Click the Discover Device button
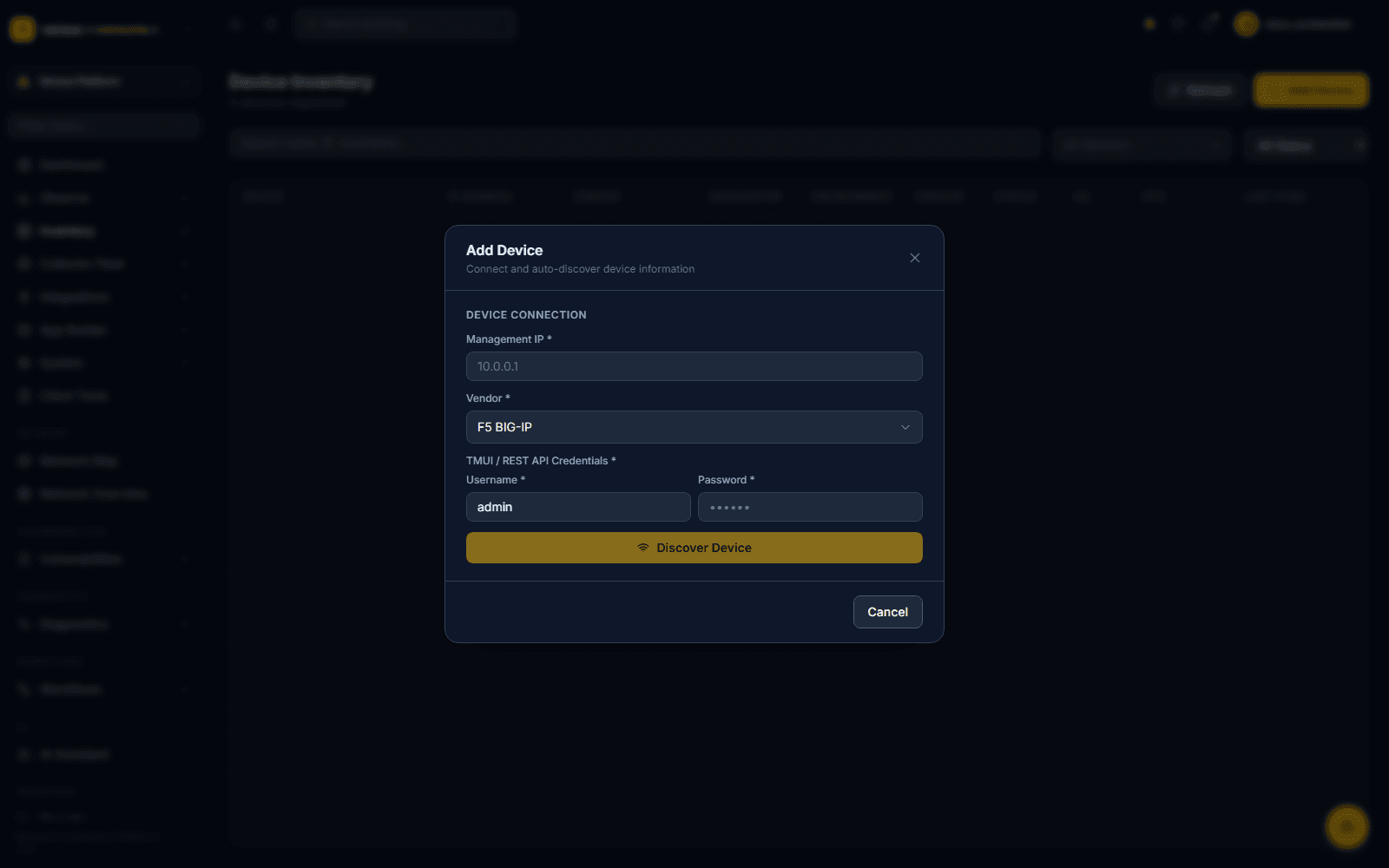This screenshot has height=868, width=1389. pos(694,548)
